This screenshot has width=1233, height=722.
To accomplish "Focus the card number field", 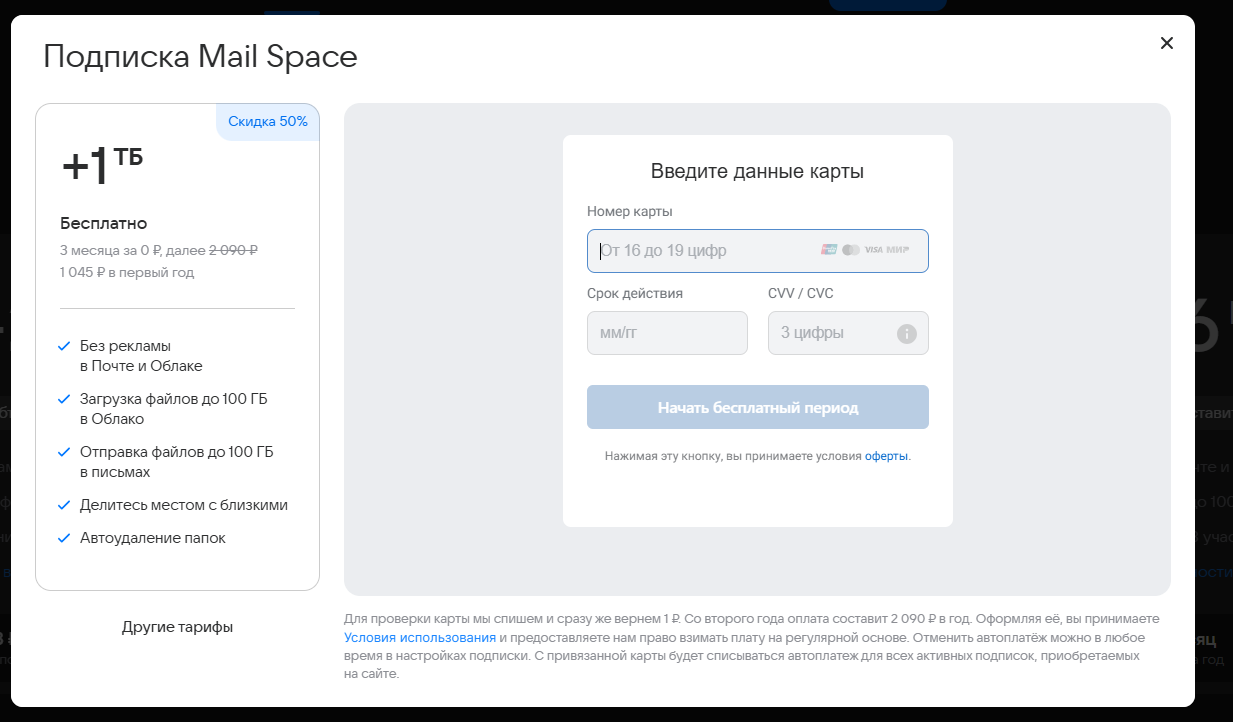I will click(x=758, y=251).
